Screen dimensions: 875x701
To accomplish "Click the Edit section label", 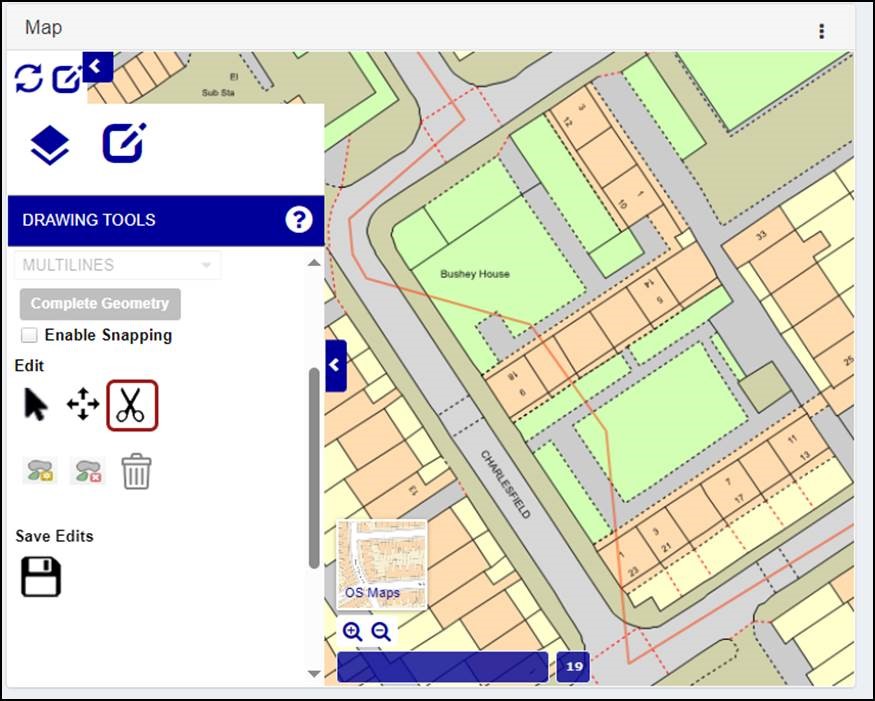I will point(29,366).
